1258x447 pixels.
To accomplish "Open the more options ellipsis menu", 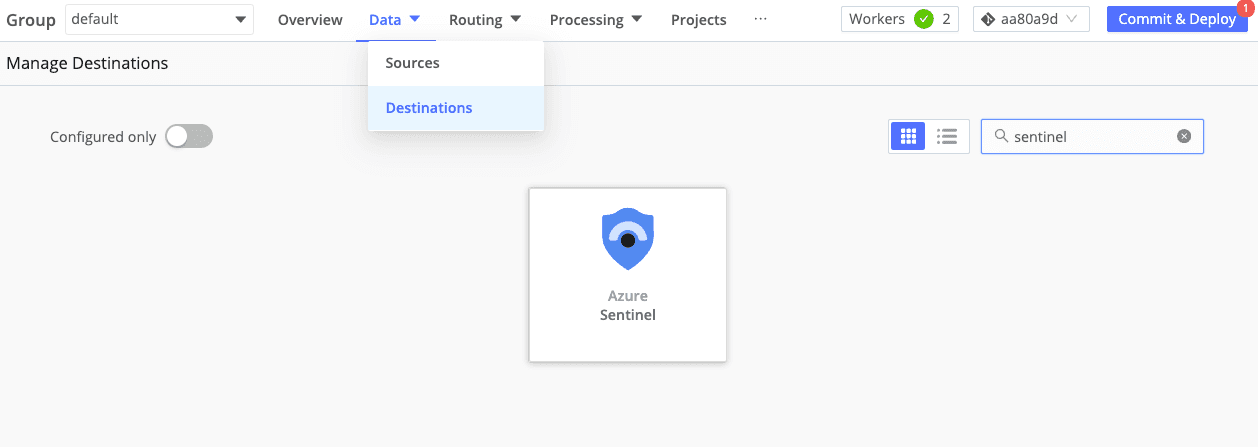I will click(761, 19).
